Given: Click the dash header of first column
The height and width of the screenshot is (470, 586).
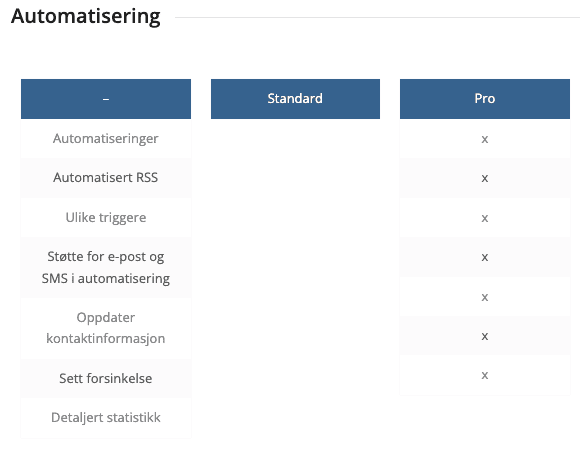Looking at the screenshot, I should (x=106, y=99).
